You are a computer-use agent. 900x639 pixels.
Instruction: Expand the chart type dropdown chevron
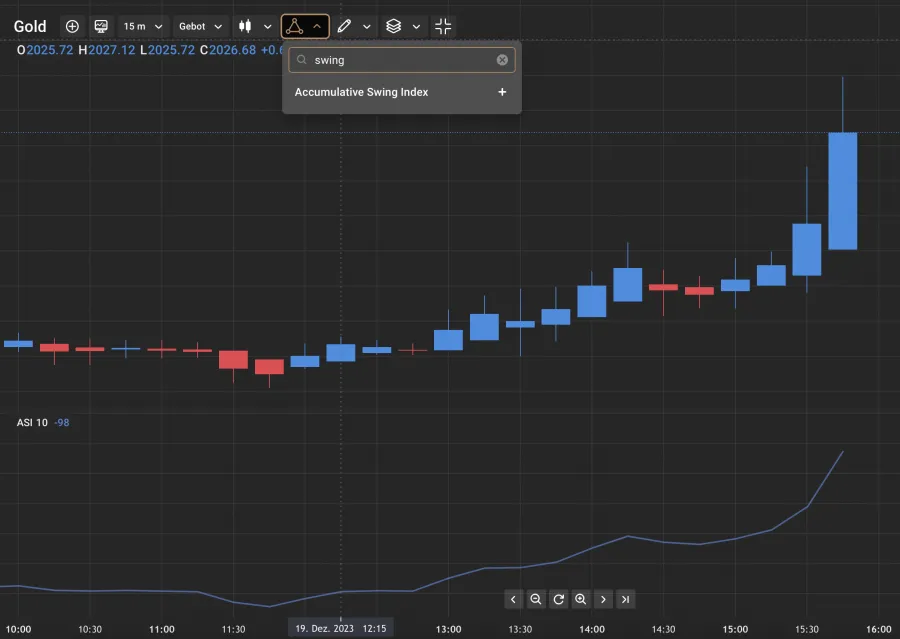[265, 26]
